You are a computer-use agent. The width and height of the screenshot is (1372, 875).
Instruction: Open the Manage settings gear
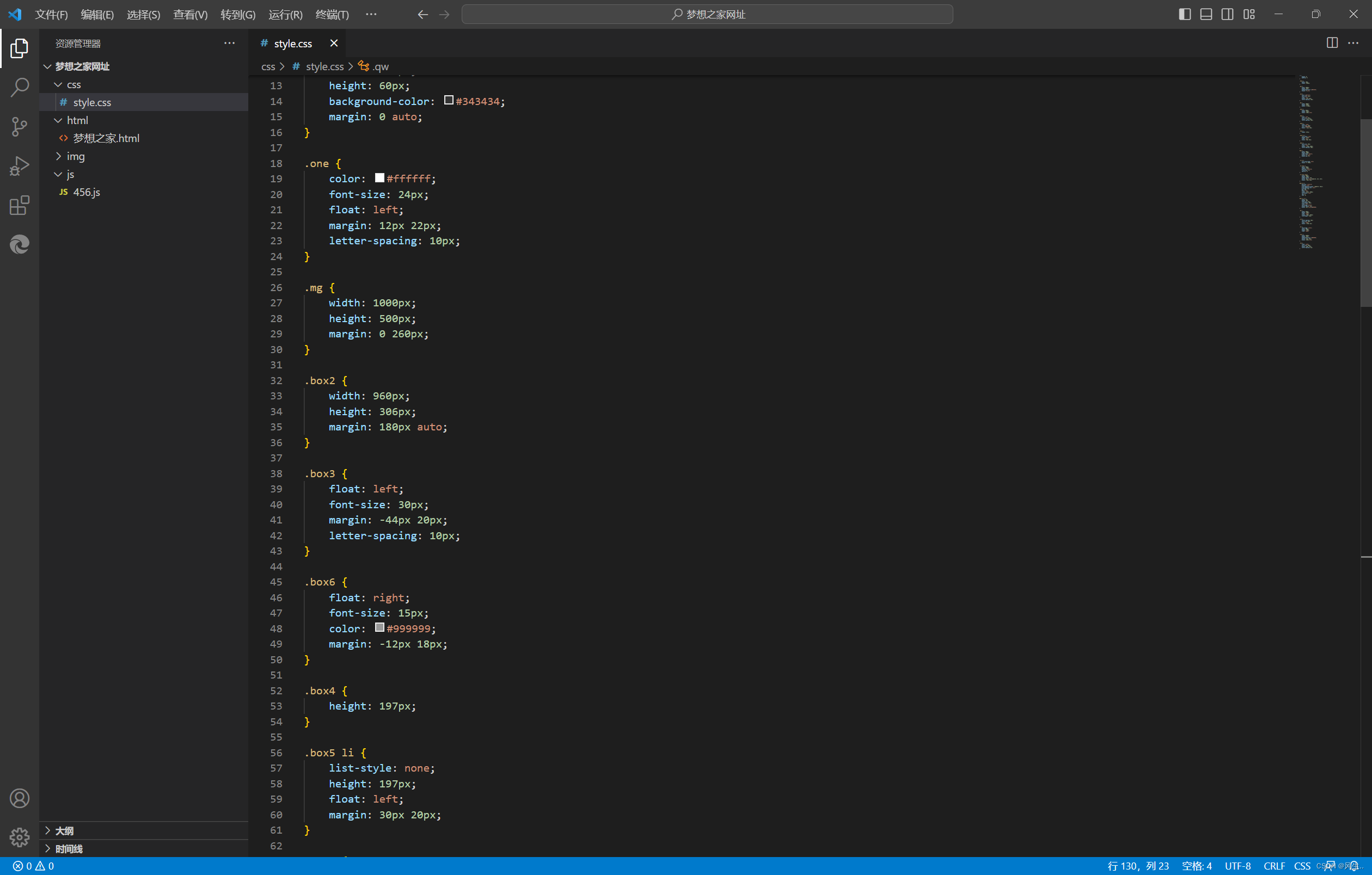pyautogui.click(x=20, y=837)
